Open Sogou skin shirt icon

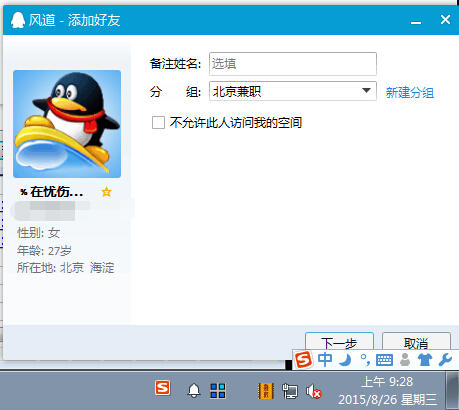point(425,360)
